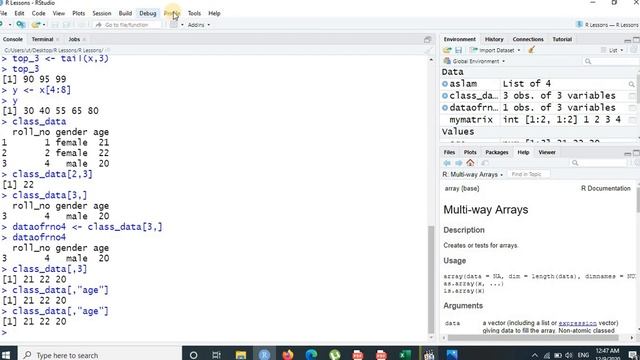Open the expression link in Help
This screenshot has height=360, width=640.
(577, 323)
